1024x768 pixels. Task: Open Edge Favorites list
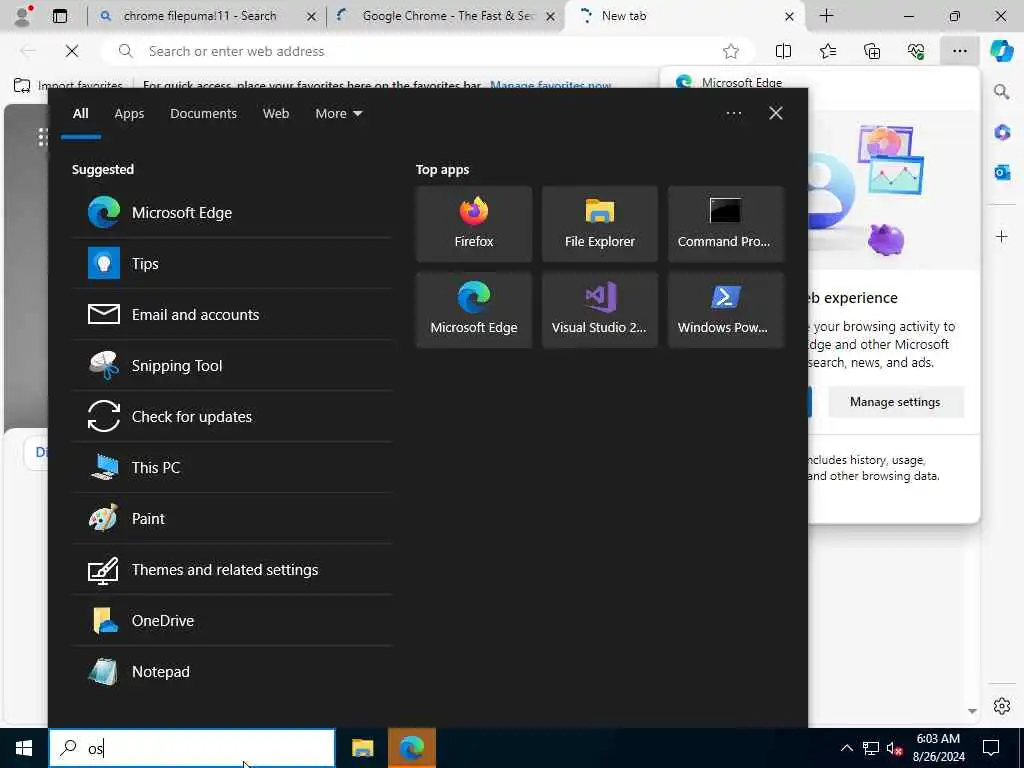(x=827, y=51)
